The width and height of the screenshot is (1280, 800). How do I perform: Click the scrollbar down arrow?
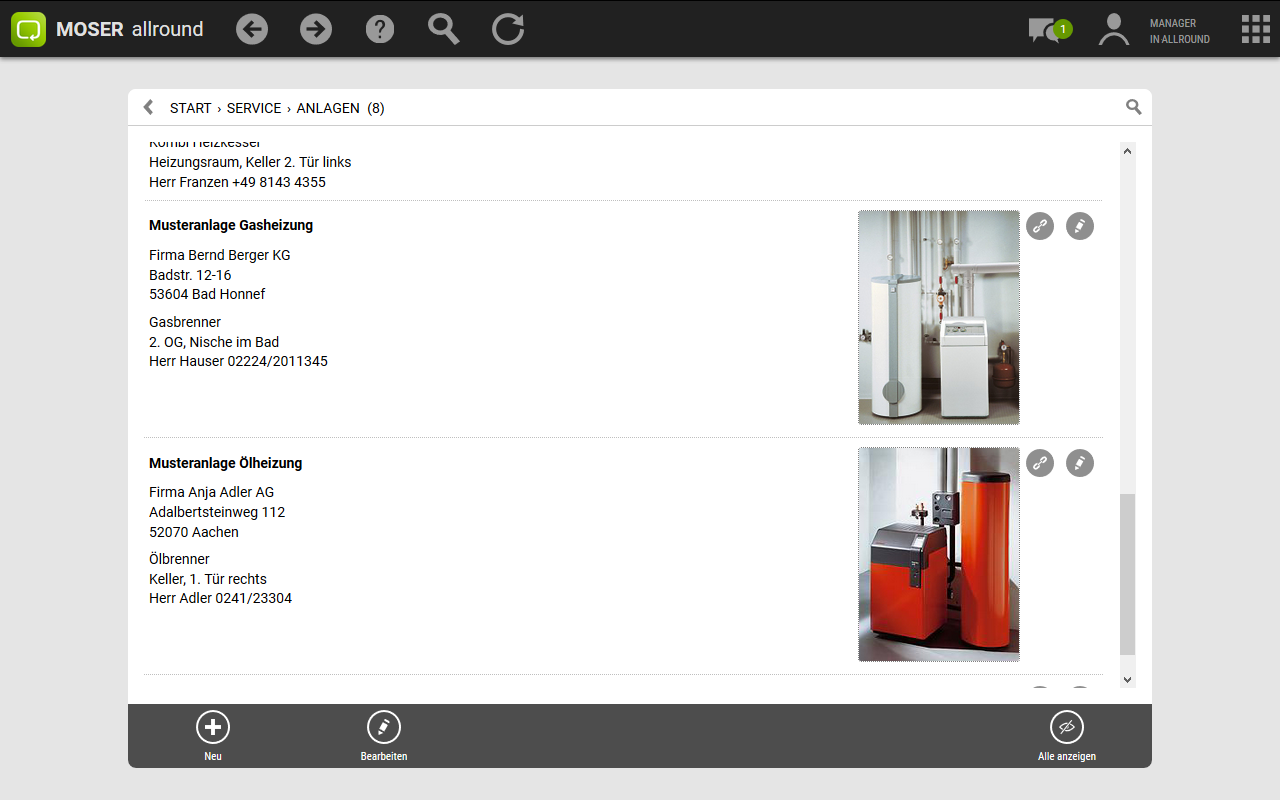pos(1128,679)
